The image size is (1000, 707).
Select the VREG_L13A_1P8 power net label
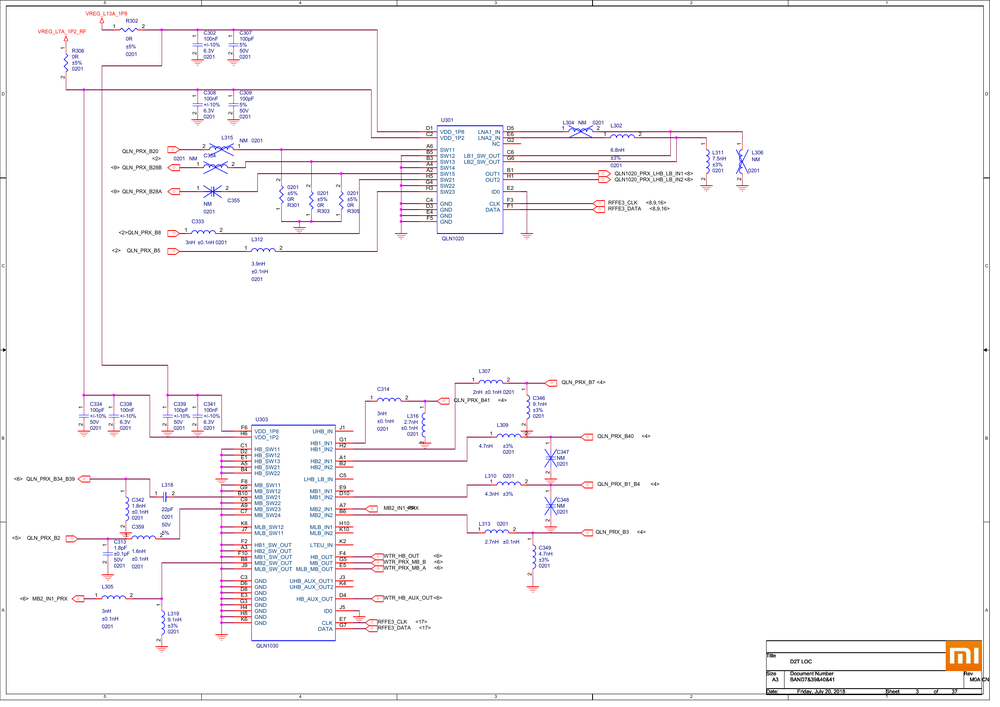(107, 13)
